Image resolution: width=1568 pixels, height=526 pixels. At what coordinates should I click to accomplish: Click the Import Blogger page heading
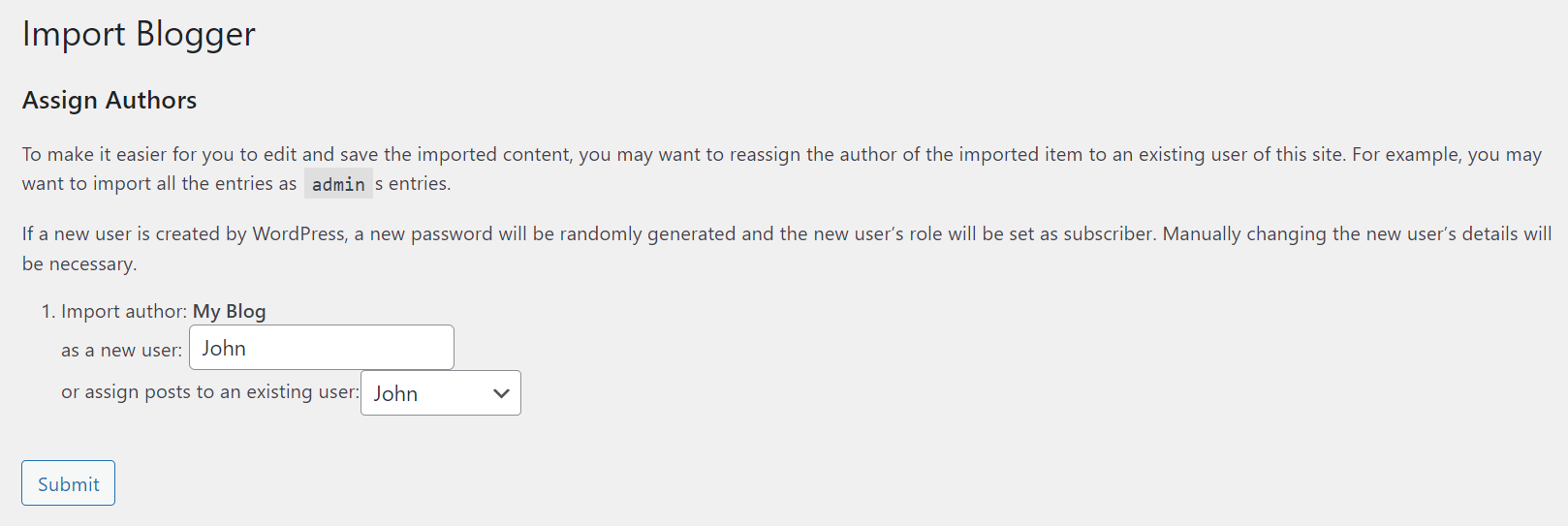(139, 34)
